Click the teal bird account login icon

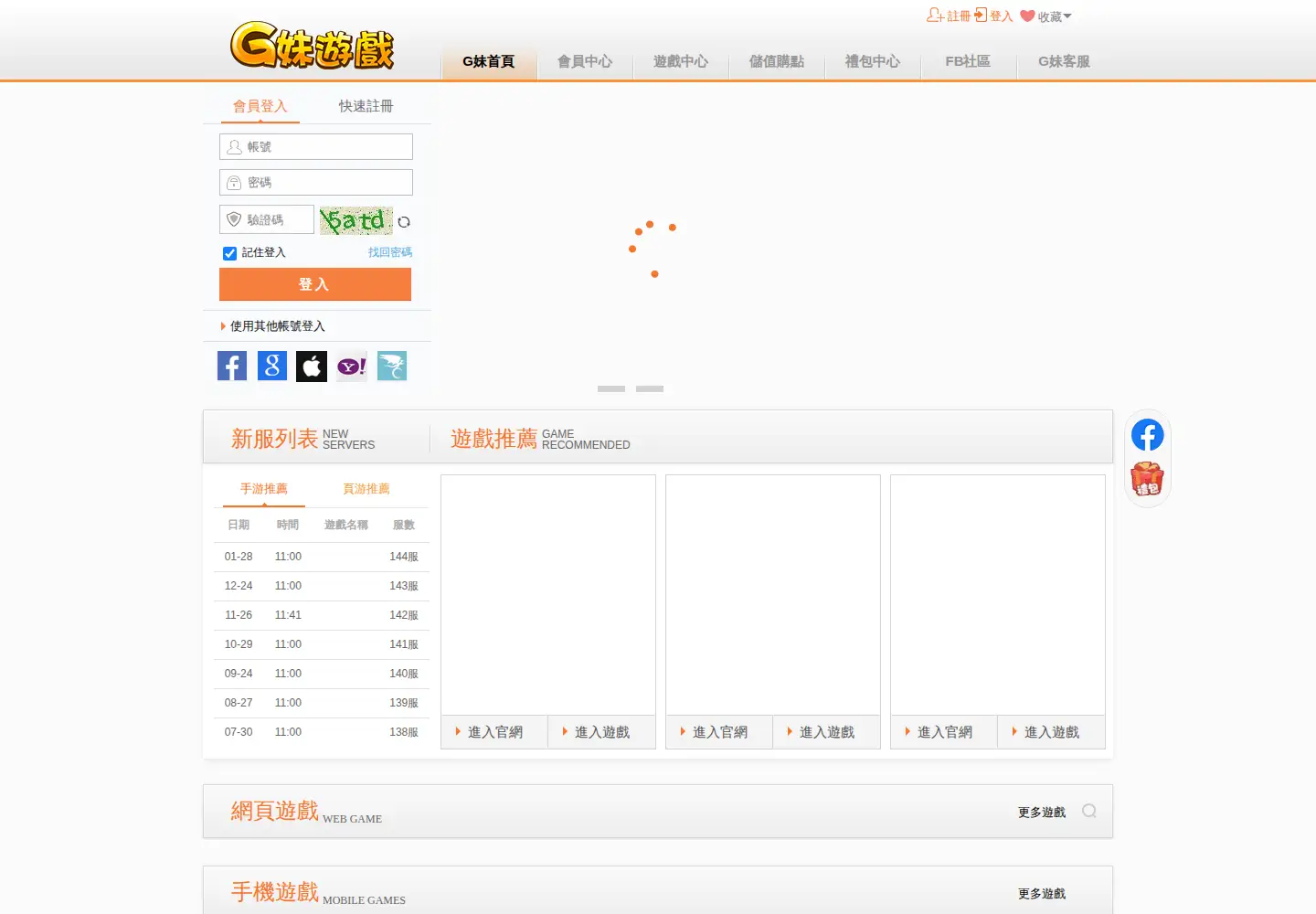click(392, 366)
